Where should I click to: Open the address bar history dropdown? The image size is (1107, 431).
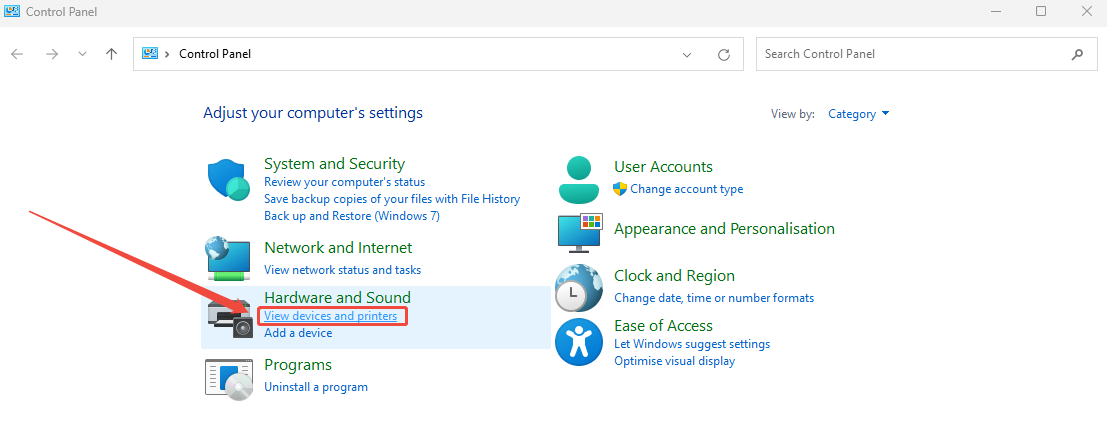686,55
